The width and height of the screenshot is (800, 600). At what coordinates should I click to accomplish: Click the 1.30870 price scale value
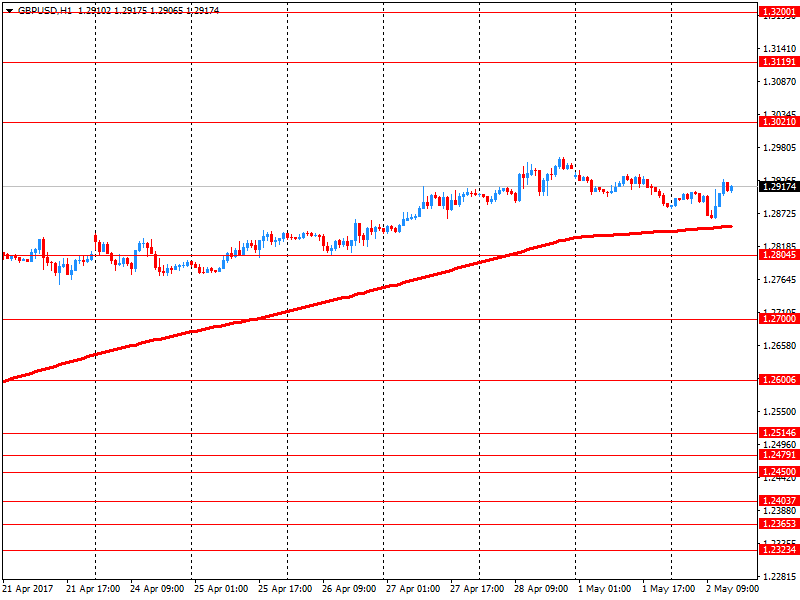click(780, 82)
